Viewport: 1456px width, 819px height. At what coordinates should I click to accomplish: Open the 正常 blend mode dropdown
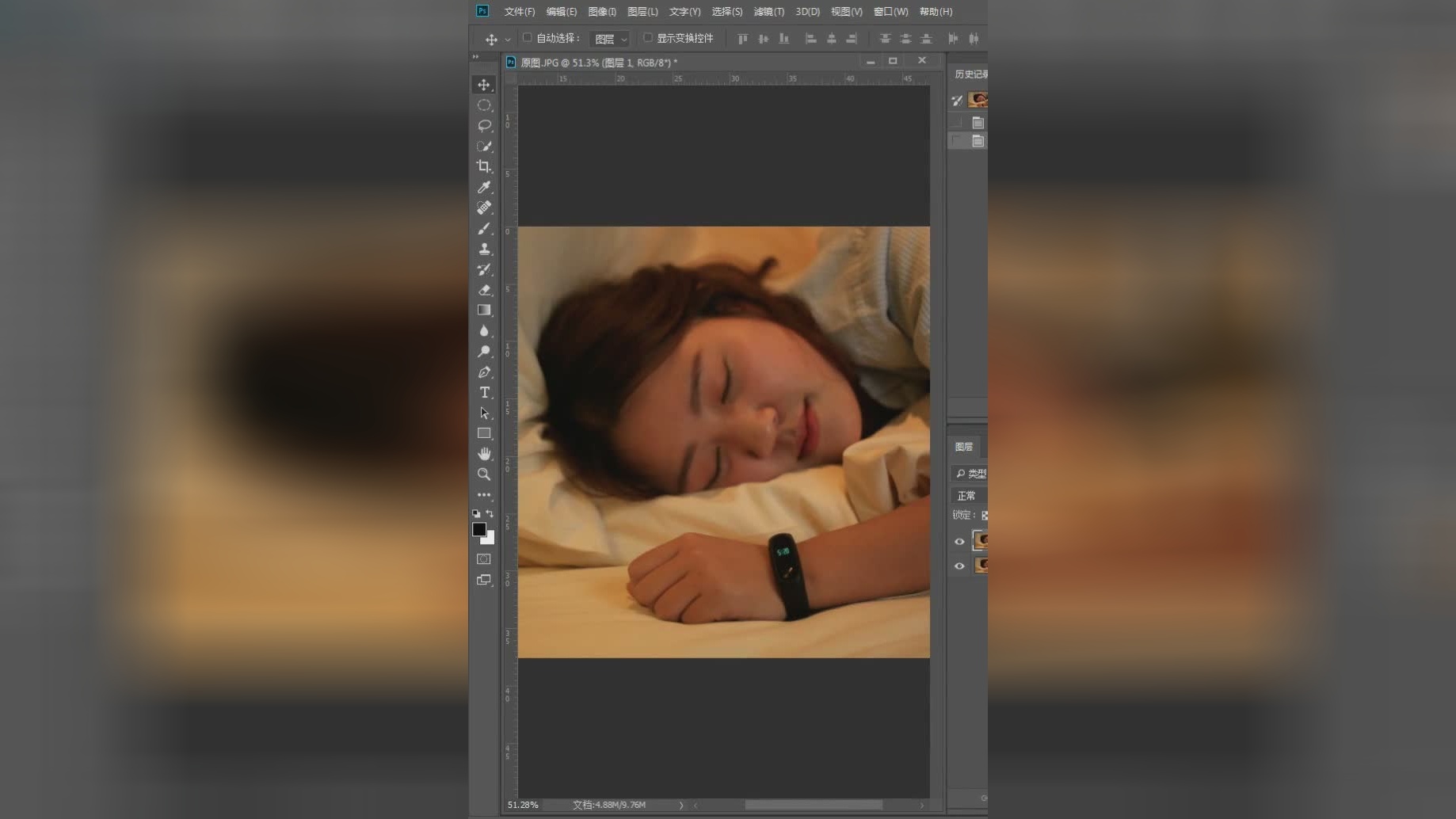tap(969, 496)
